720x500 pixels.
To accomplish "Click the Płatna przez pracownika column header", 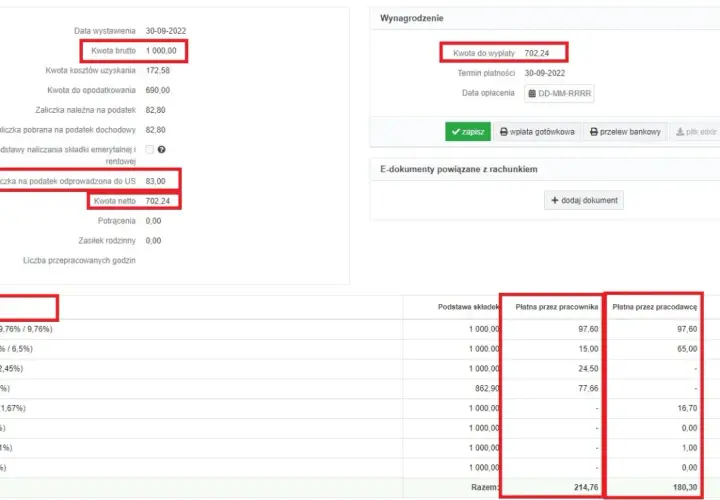I will (x=557, y=307).
